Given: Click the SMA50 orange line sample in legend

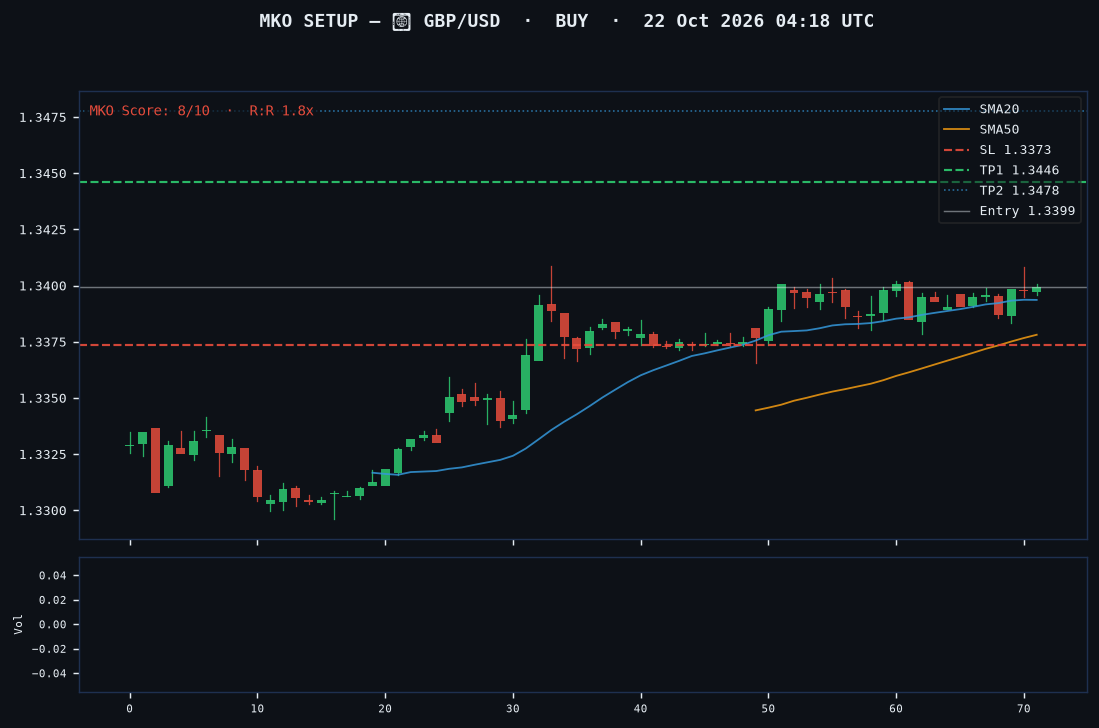Looking at the screenshot, I should pyautogui.click(x=957, y=130).
